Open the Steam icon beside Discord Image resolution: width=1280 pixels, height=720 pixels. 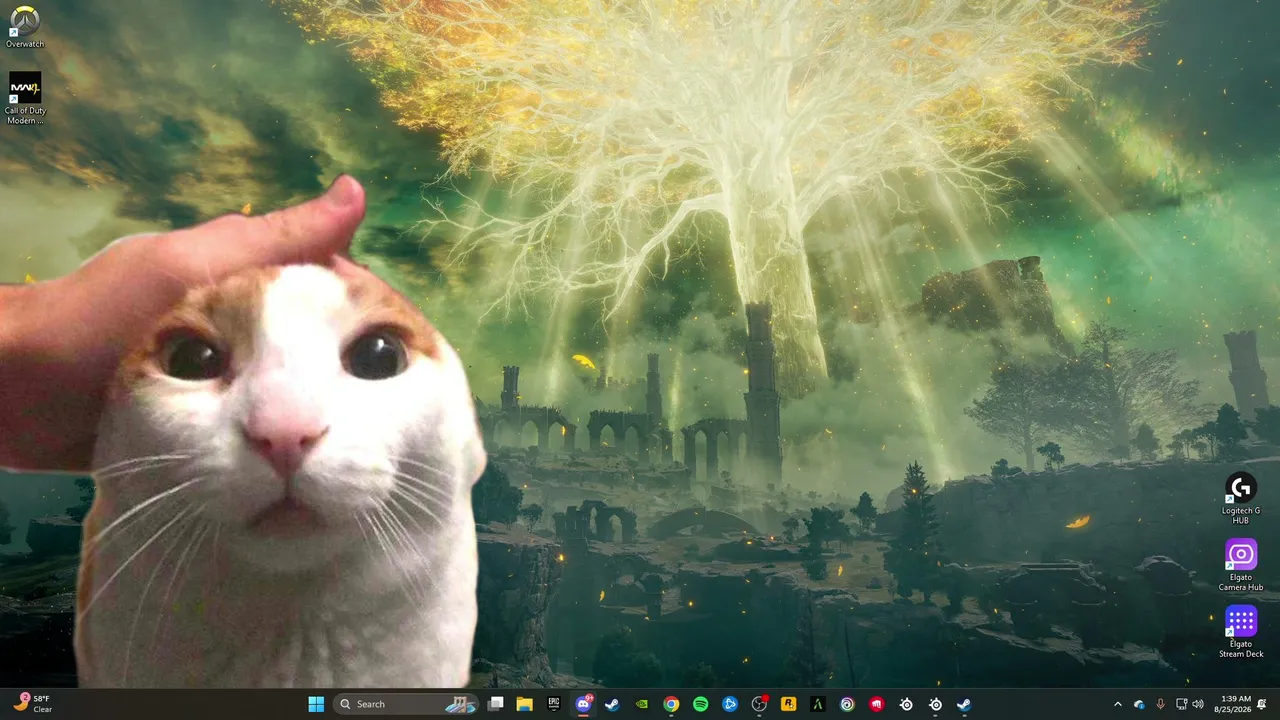[x=612, y=704]
